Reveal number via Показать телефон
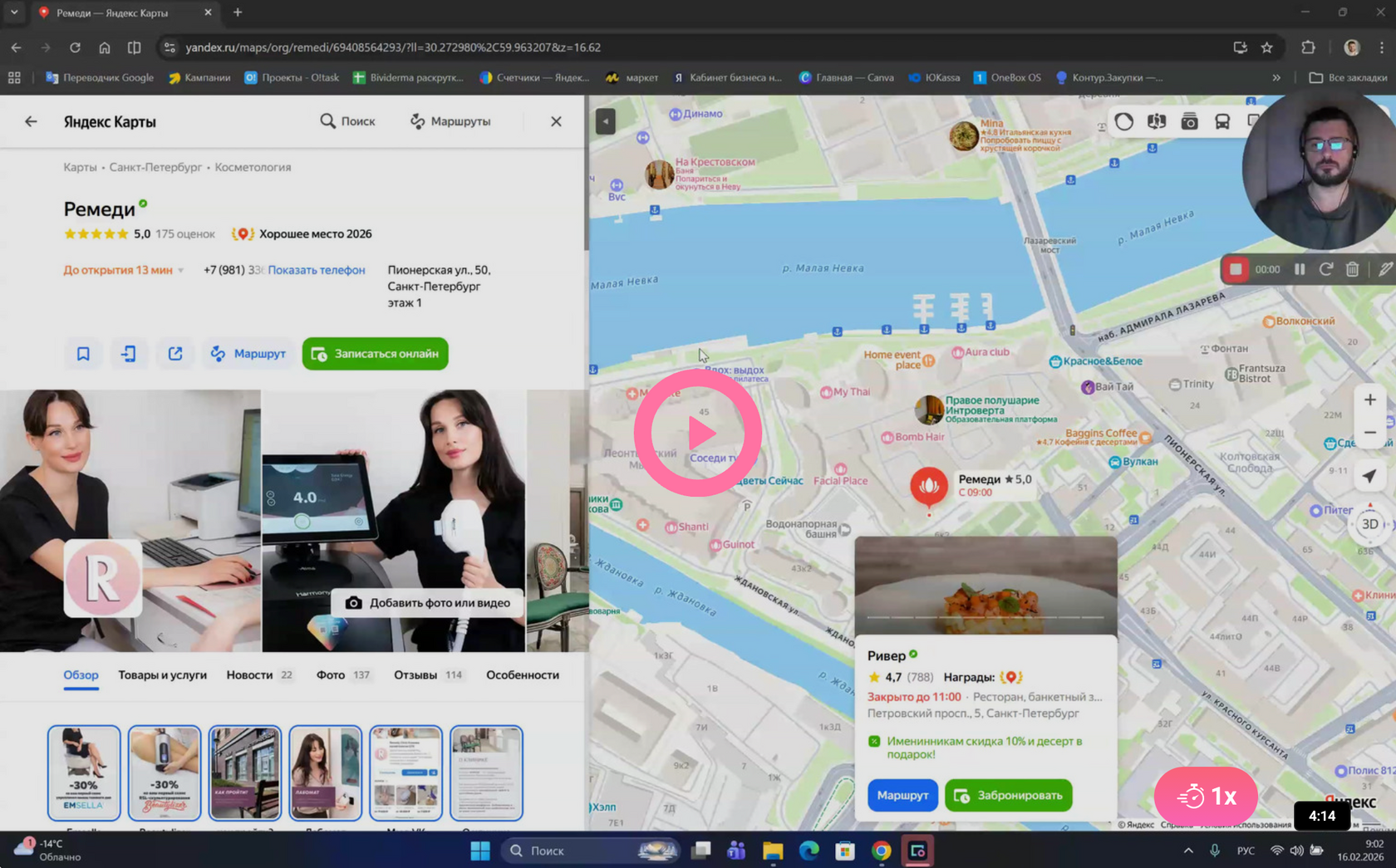 click(x=317, y=270)
